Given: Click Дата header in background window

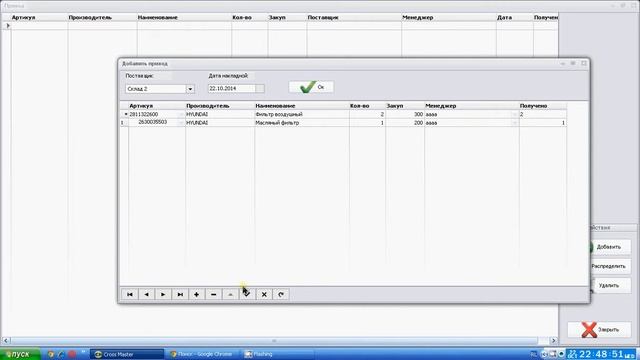Looking at the screenshot, I should click(514, 18).
